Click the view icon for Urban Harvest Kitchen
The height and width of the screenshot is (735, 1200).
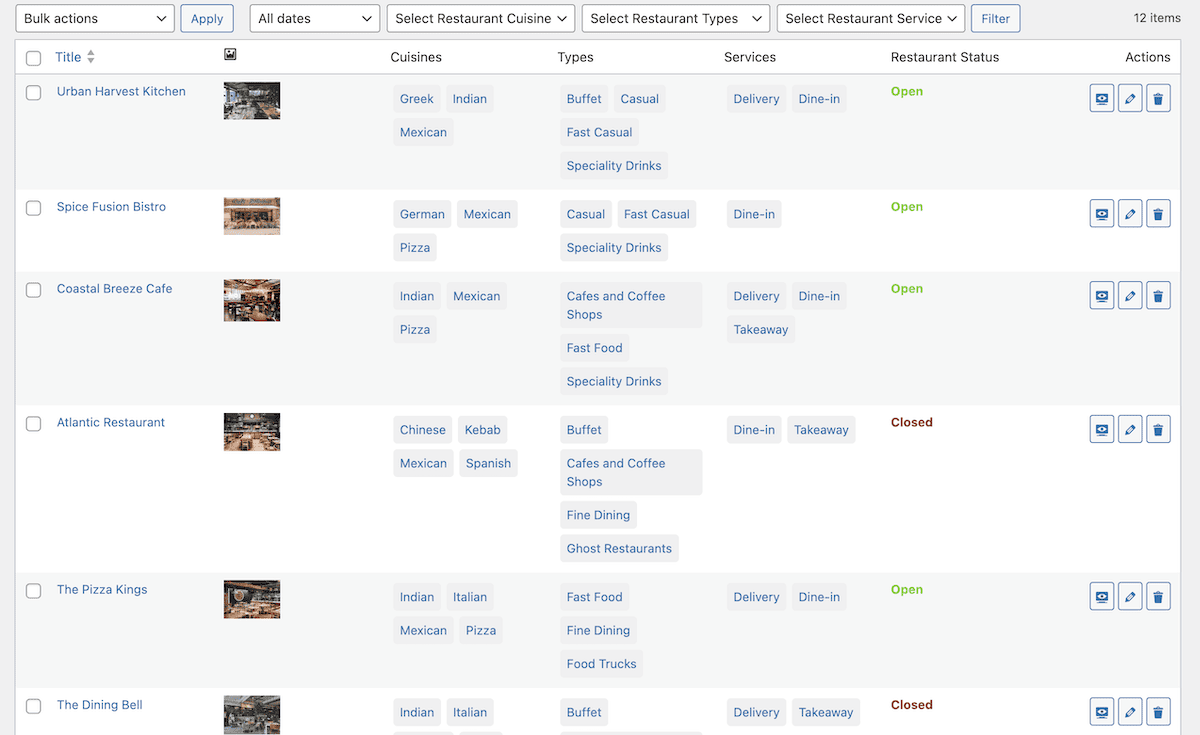click(x=1101, y=99)
